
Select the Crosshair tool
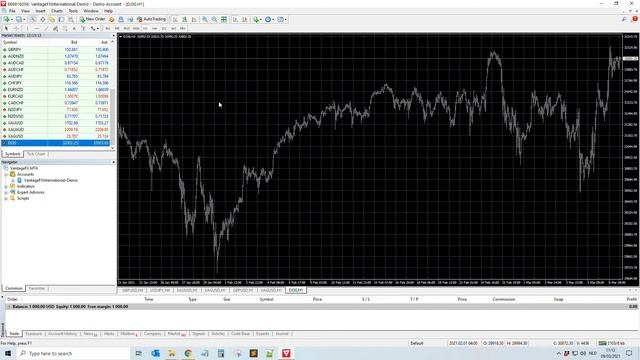tap(16, 29)
